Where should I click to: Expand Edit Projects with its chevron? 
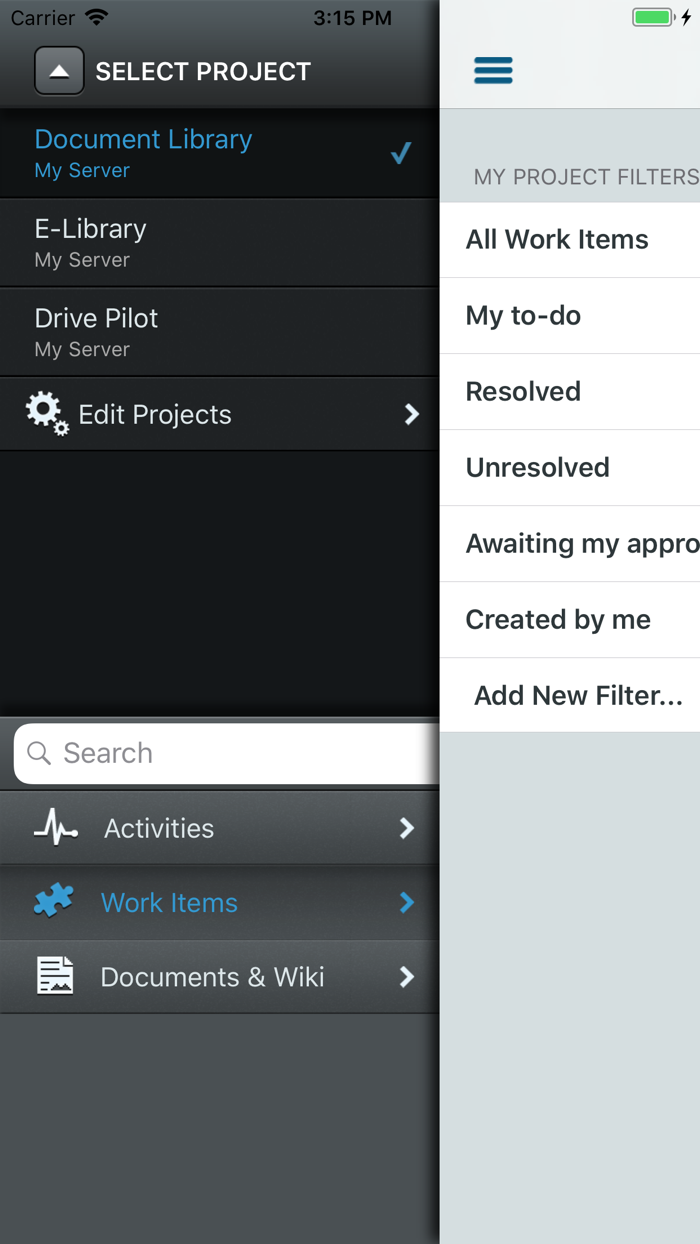coord(411,414)
